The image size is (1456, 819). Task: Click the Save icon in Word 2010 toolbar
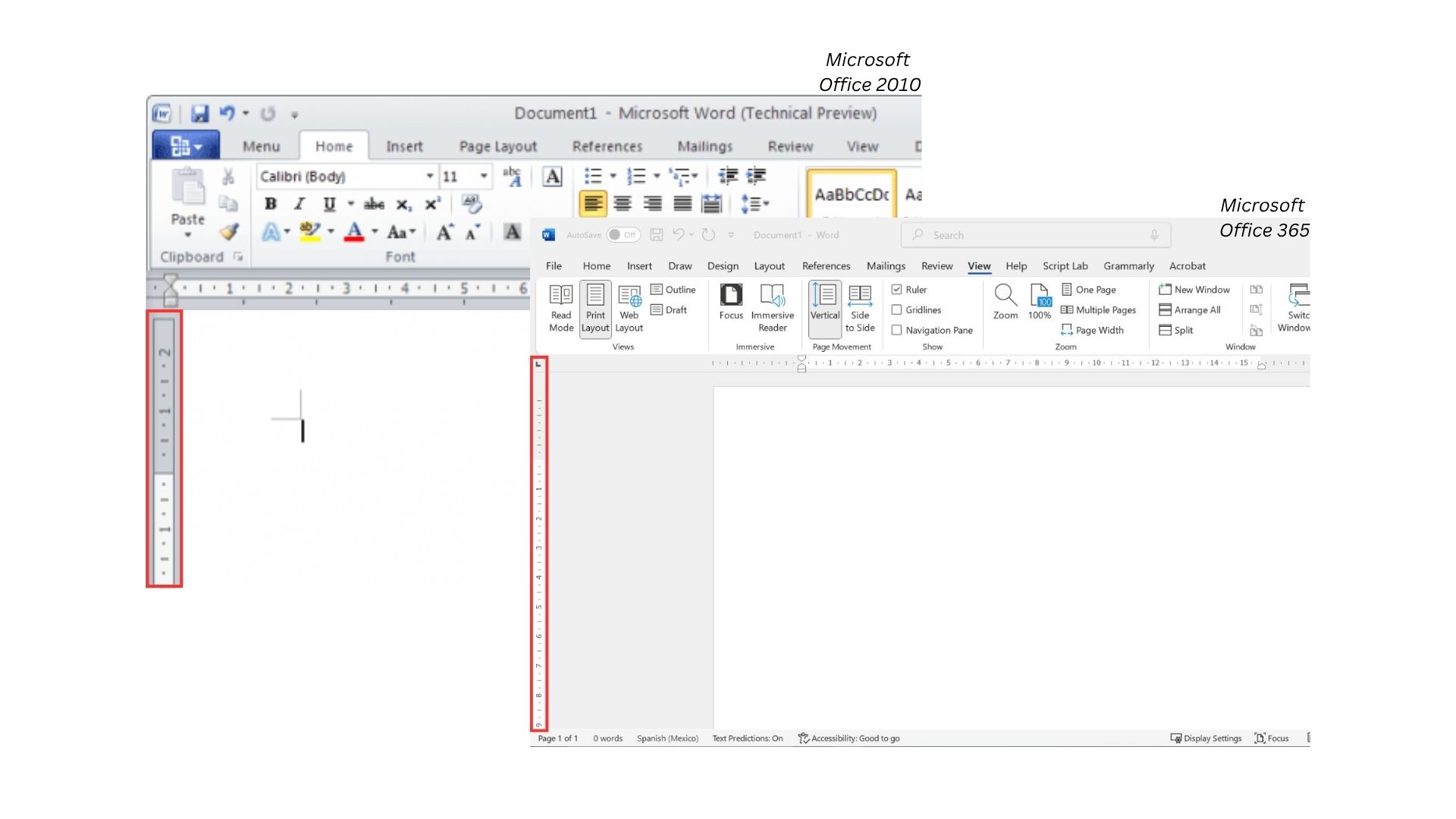coord(199,114)
